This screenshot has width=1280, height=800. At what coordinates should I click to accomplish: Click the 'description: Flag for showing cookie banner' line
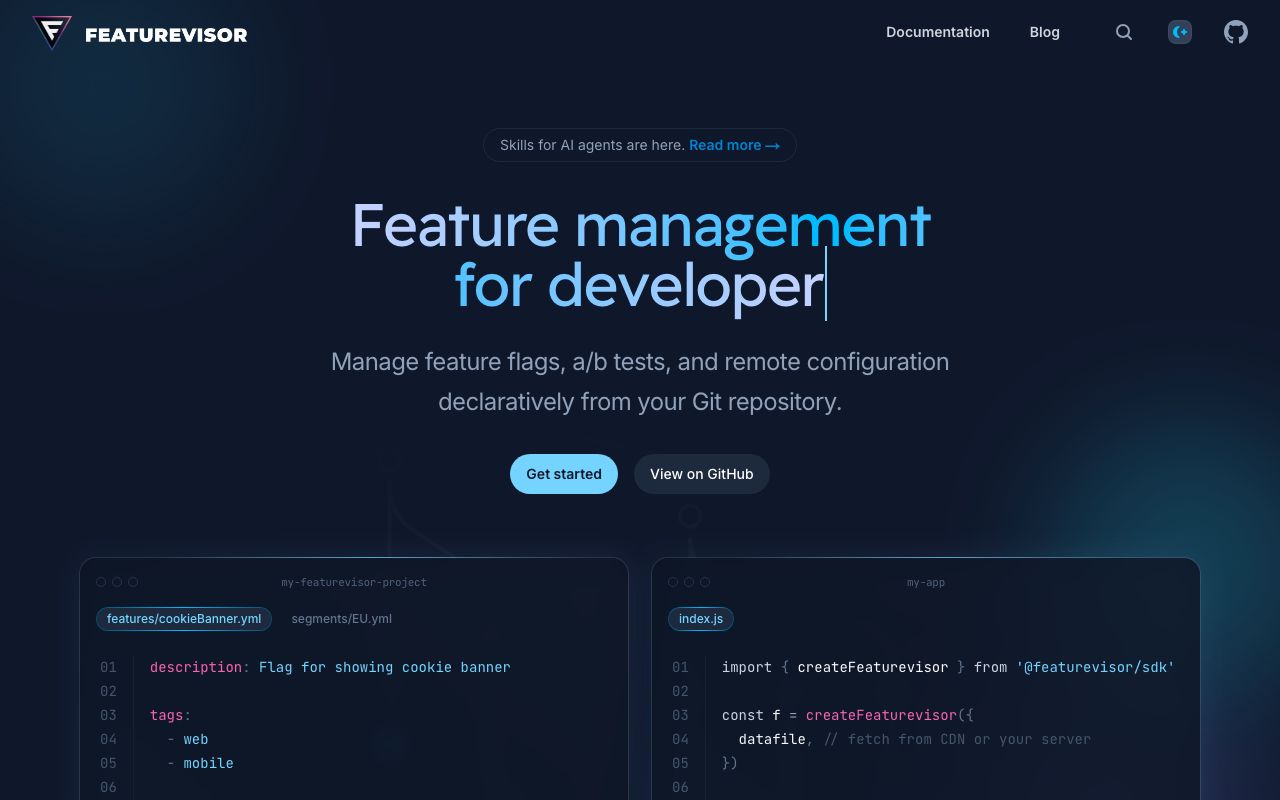pos(330,667)
